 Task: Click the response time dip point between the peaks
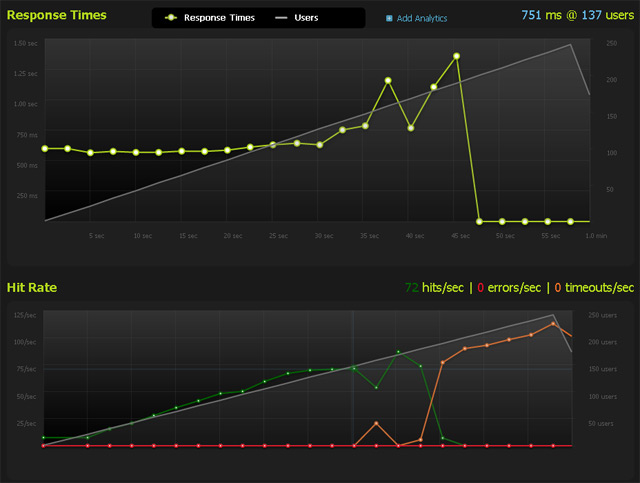[411, 128]
